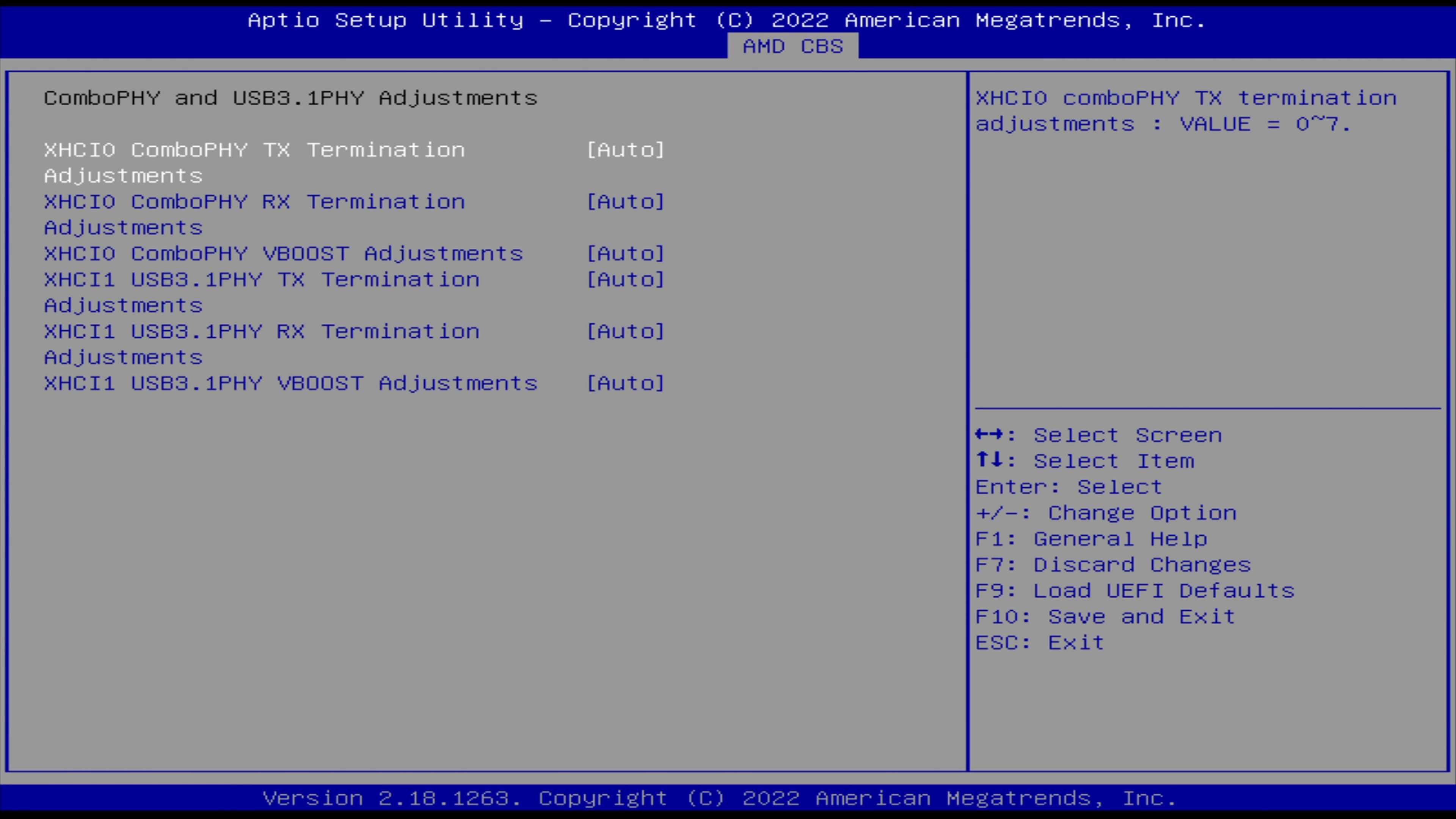
Task: Select XHCI0 ComboPHY VBOOST Adjustments label
Action: click(x=284, y=254)
